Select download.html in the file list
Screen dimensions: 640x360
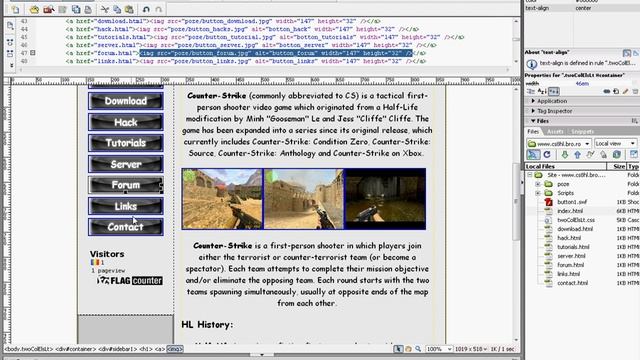(x=575, y=229)
